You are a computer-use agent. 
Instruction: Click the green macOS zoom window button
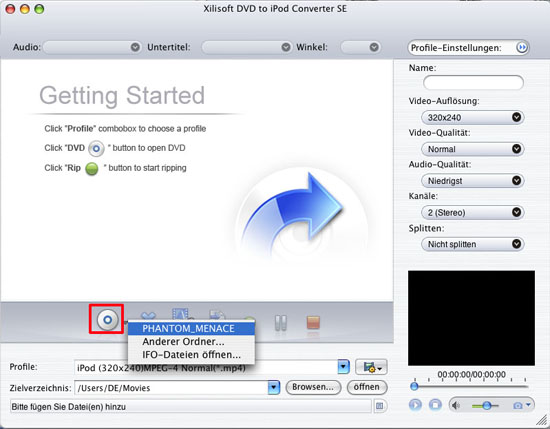pos(39,9)
